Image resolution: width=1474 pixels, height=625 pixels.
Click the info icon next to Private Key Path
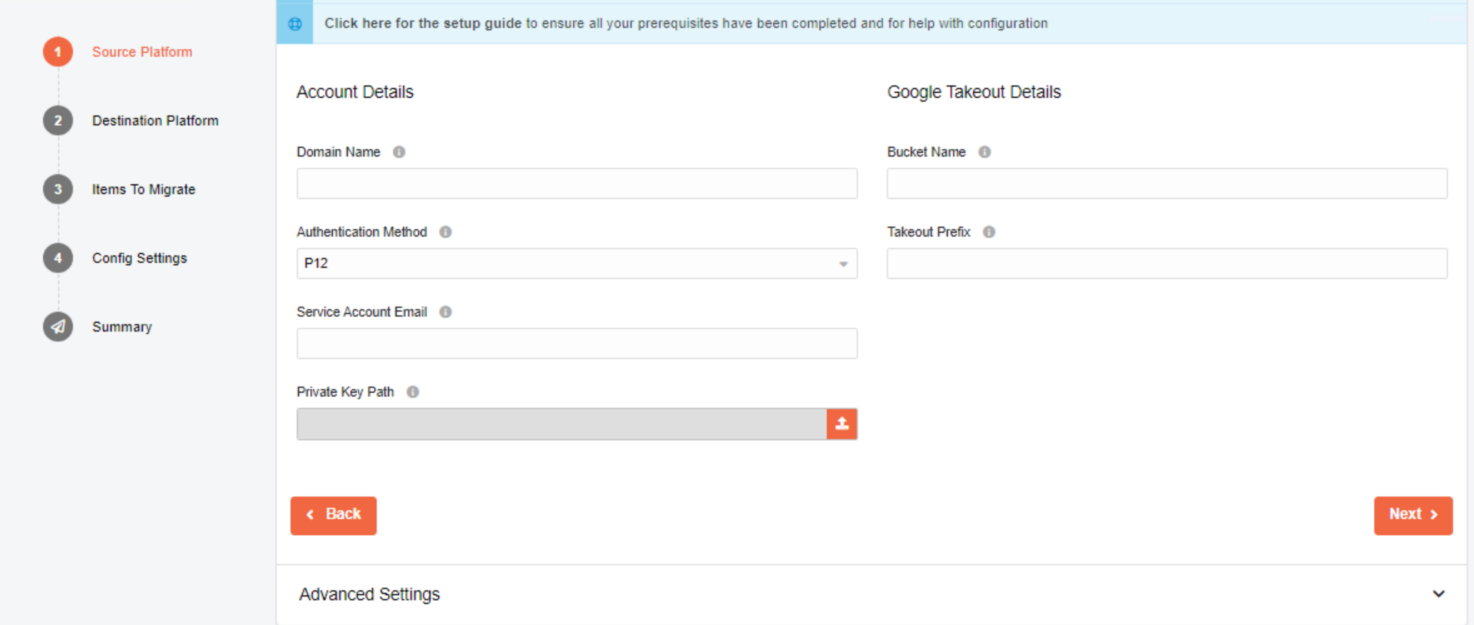pos(412,392)
